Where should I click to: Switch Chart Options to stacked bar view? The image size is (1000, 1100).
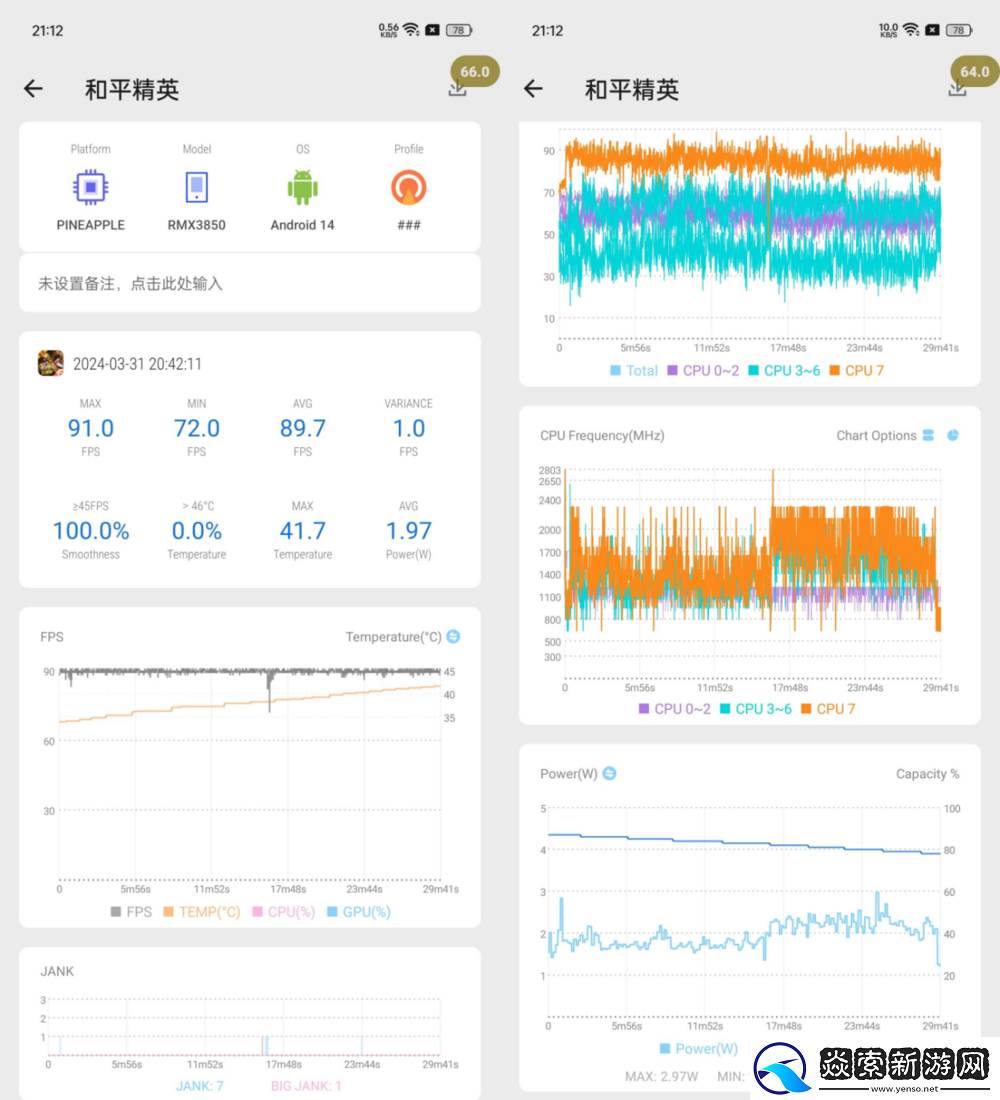[928, 436]
